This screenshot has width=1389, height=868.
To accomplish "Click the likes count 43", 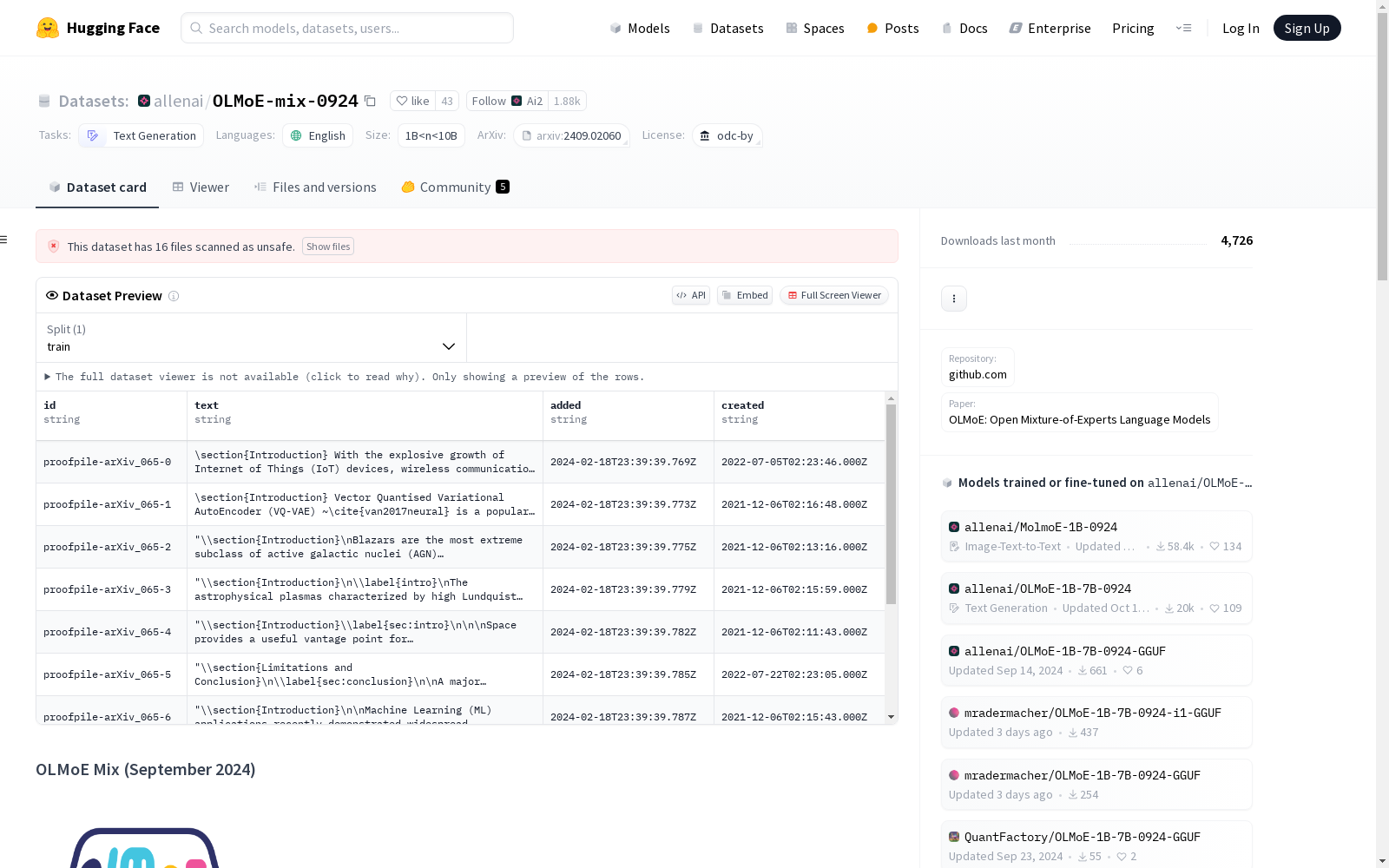I will (447, 101).
